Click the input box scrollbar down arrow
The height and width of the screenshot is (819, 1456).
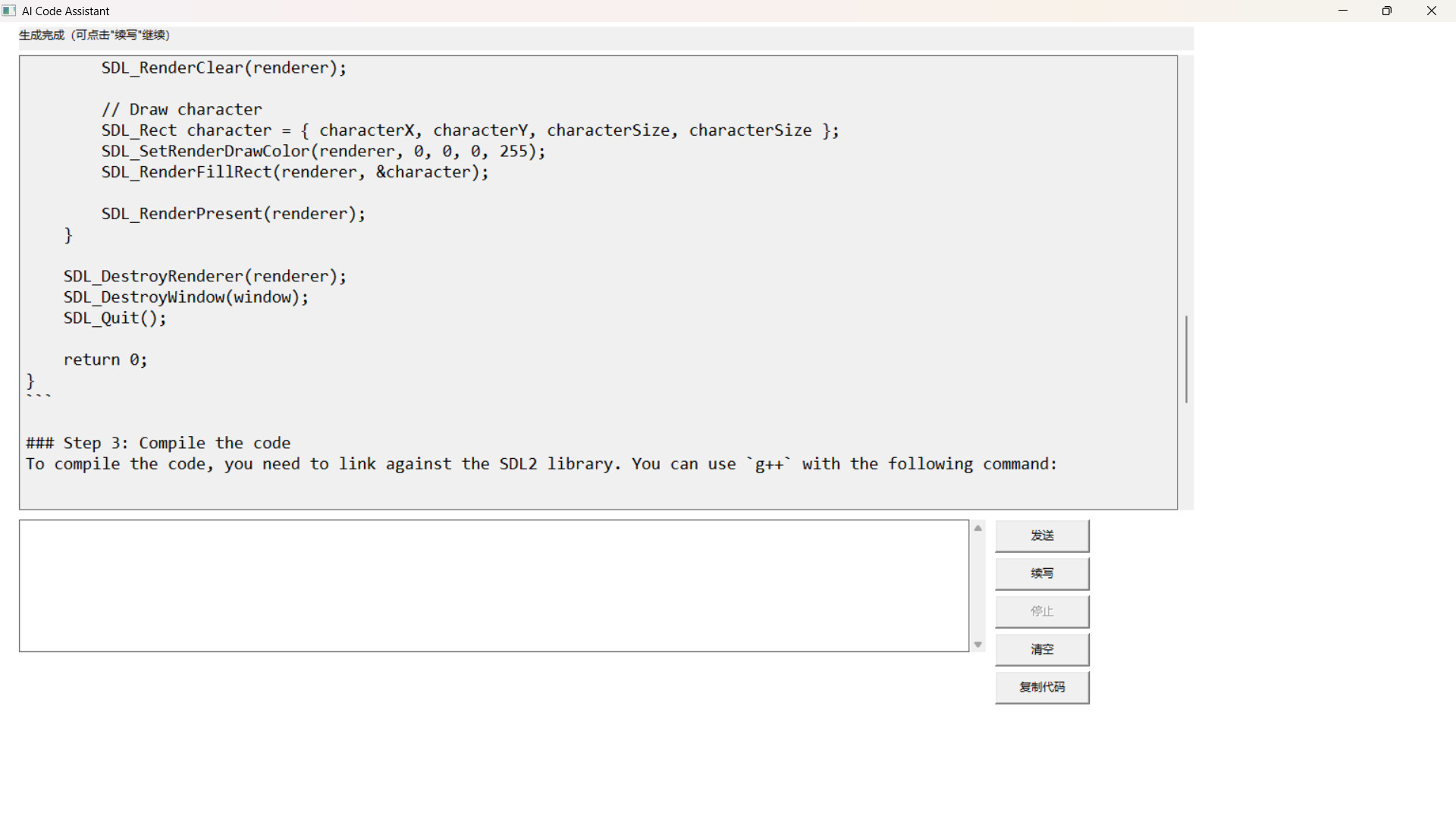point(977,644)
